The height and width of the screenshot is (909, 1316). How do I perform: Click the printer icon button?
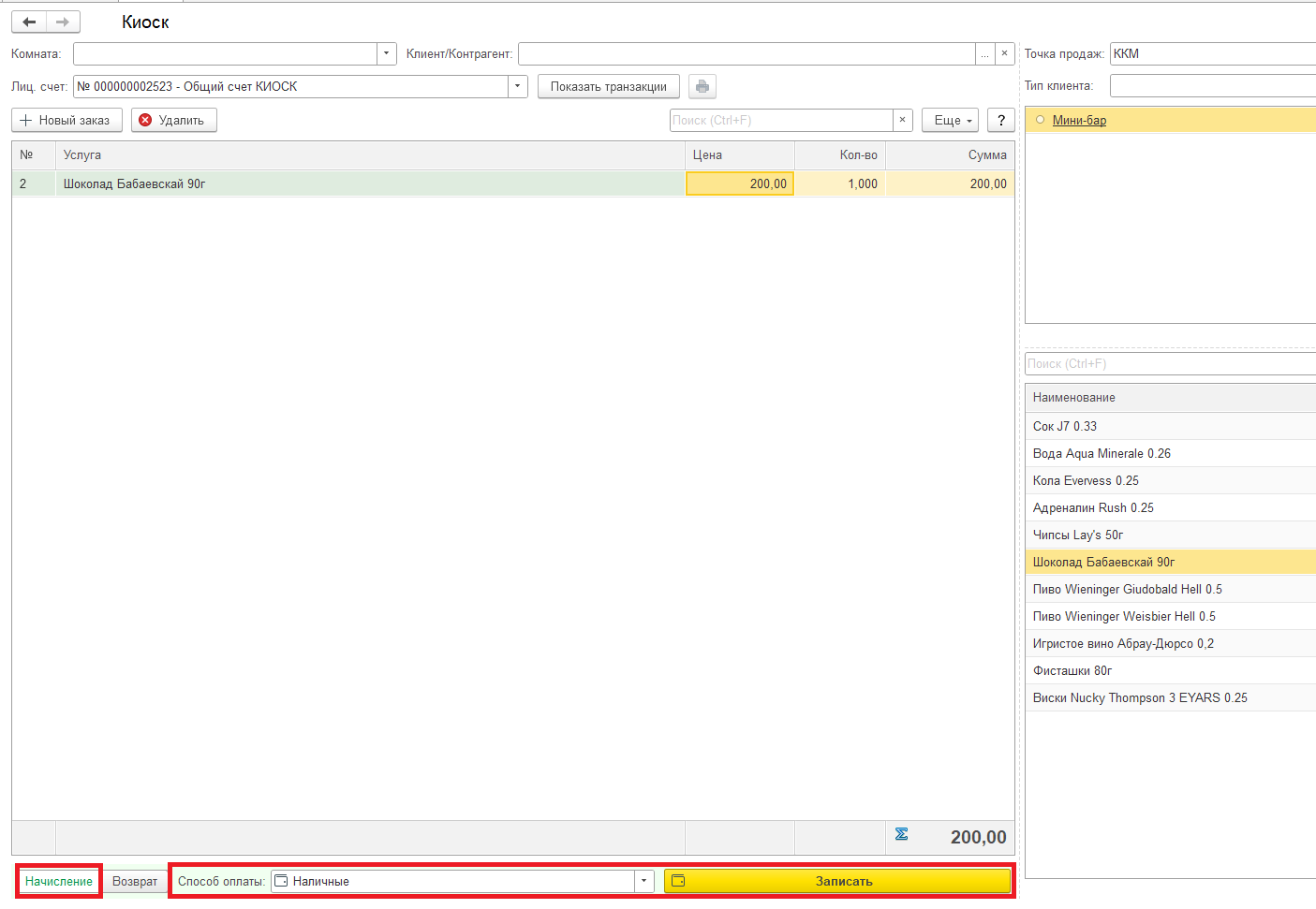[x=702, y=86]
